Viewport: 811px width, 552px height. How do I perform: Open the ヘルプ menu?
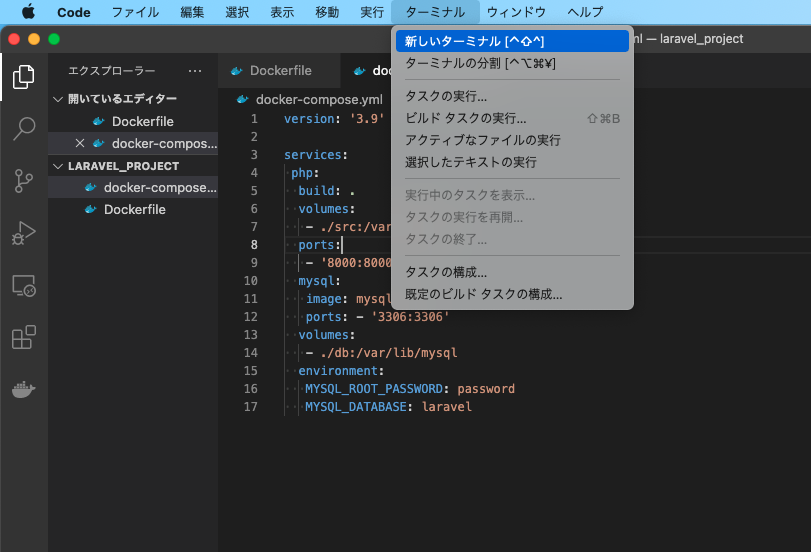pyautogui.click(x=585, y=12)
